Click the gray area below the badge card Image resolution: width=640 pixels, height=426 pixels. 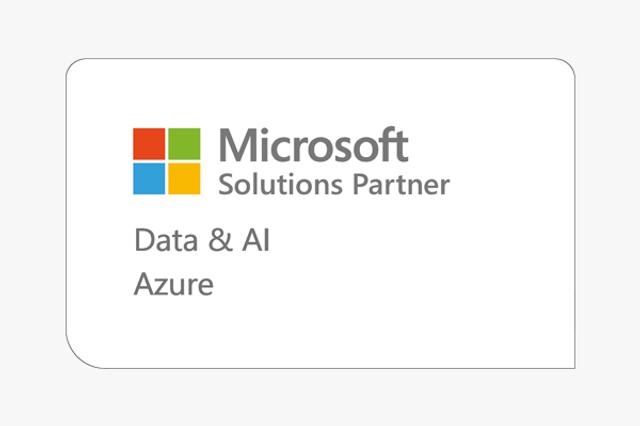pos(320,398)
